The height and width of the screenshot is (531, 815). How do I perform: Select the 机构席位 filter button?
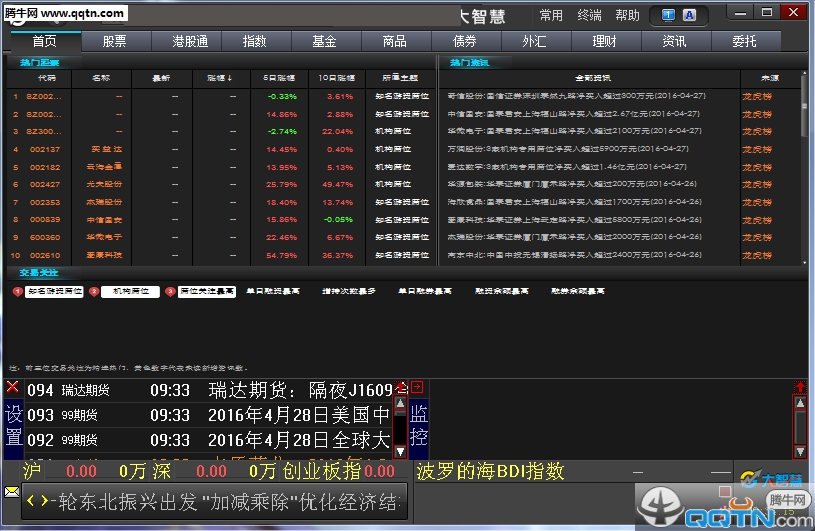coord(130,291)
